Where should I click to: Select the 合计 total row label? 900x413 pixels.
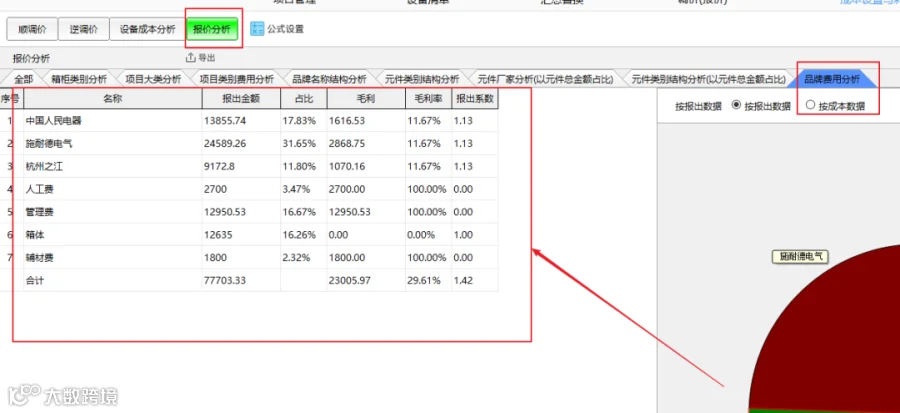pyautogui.click(x=35, y=281)
